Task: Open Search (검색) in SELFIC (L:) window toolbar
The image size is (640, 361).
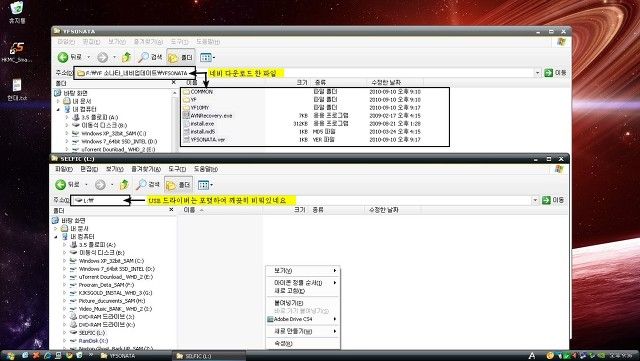Action: pyautogui.click(x=148, y=185)
